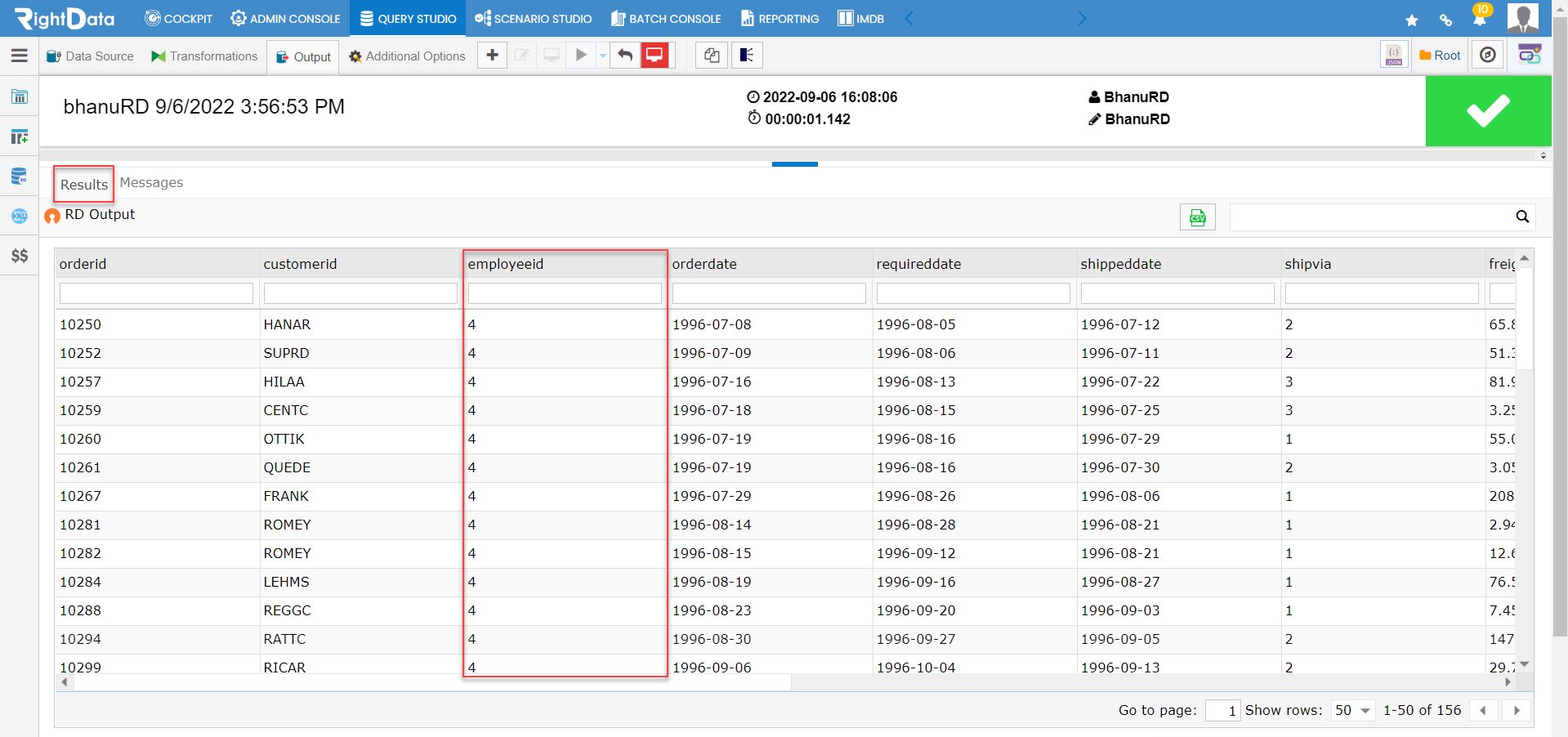Open the IMDB menu
The height and width of the screenshot is (737, 1568).
[x=860, y=18]
